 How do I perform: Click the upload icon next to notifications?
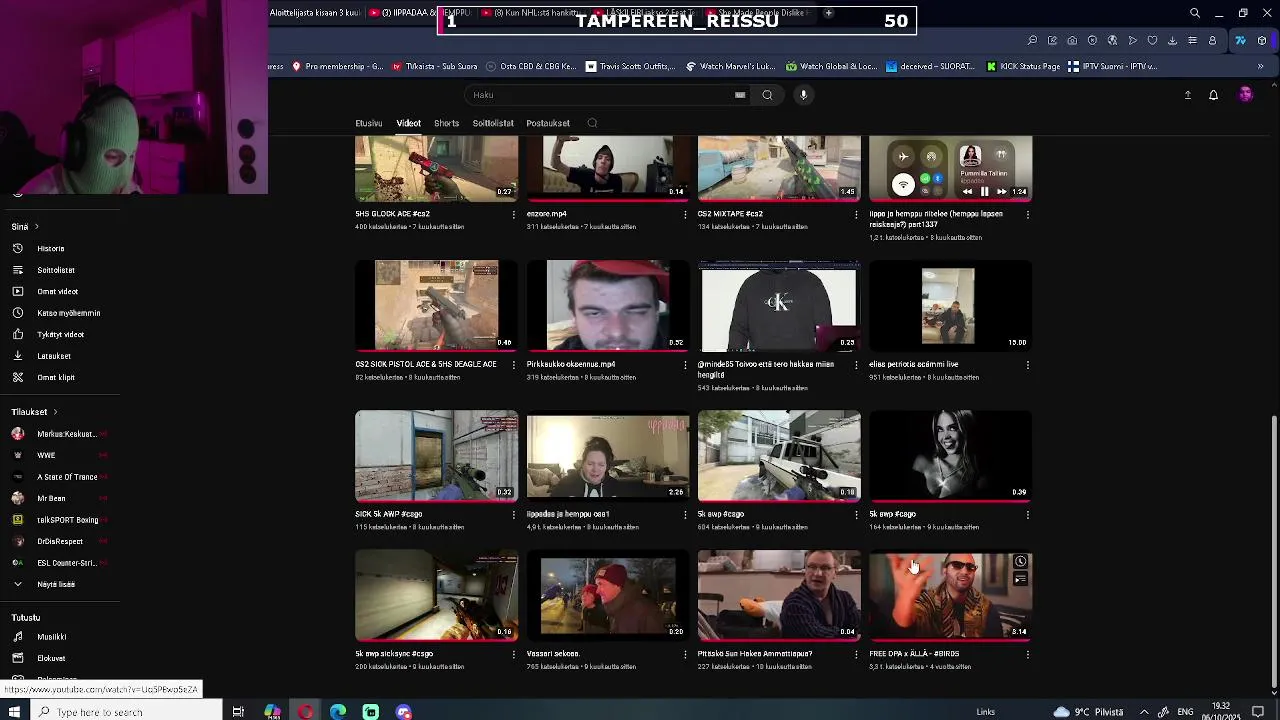tap(1188, 95)
